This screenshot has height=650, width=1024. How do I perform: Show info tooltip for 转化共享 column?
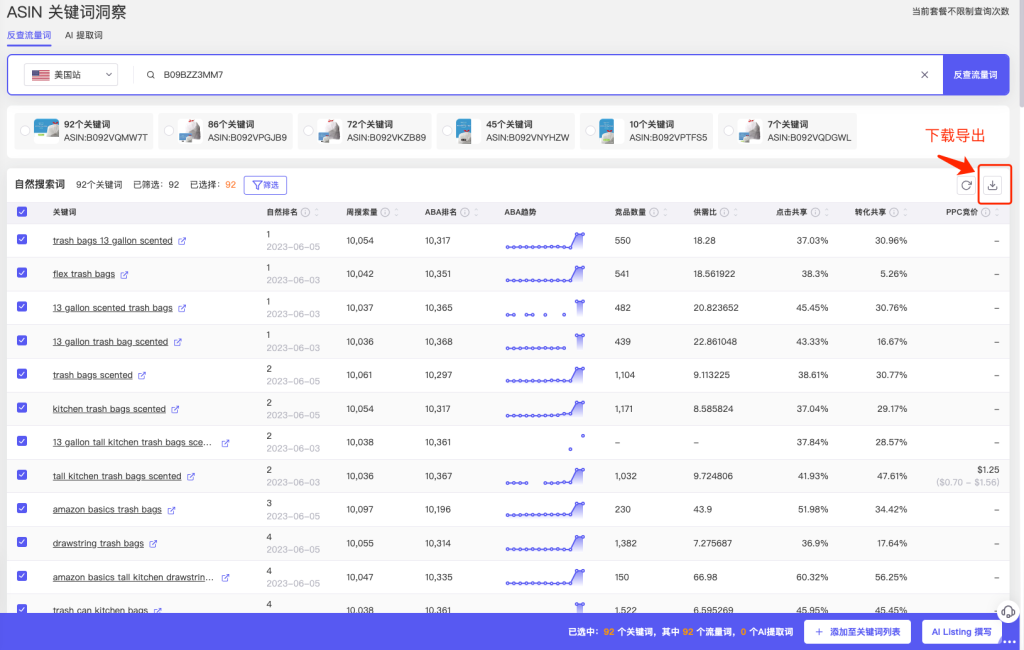894,212
